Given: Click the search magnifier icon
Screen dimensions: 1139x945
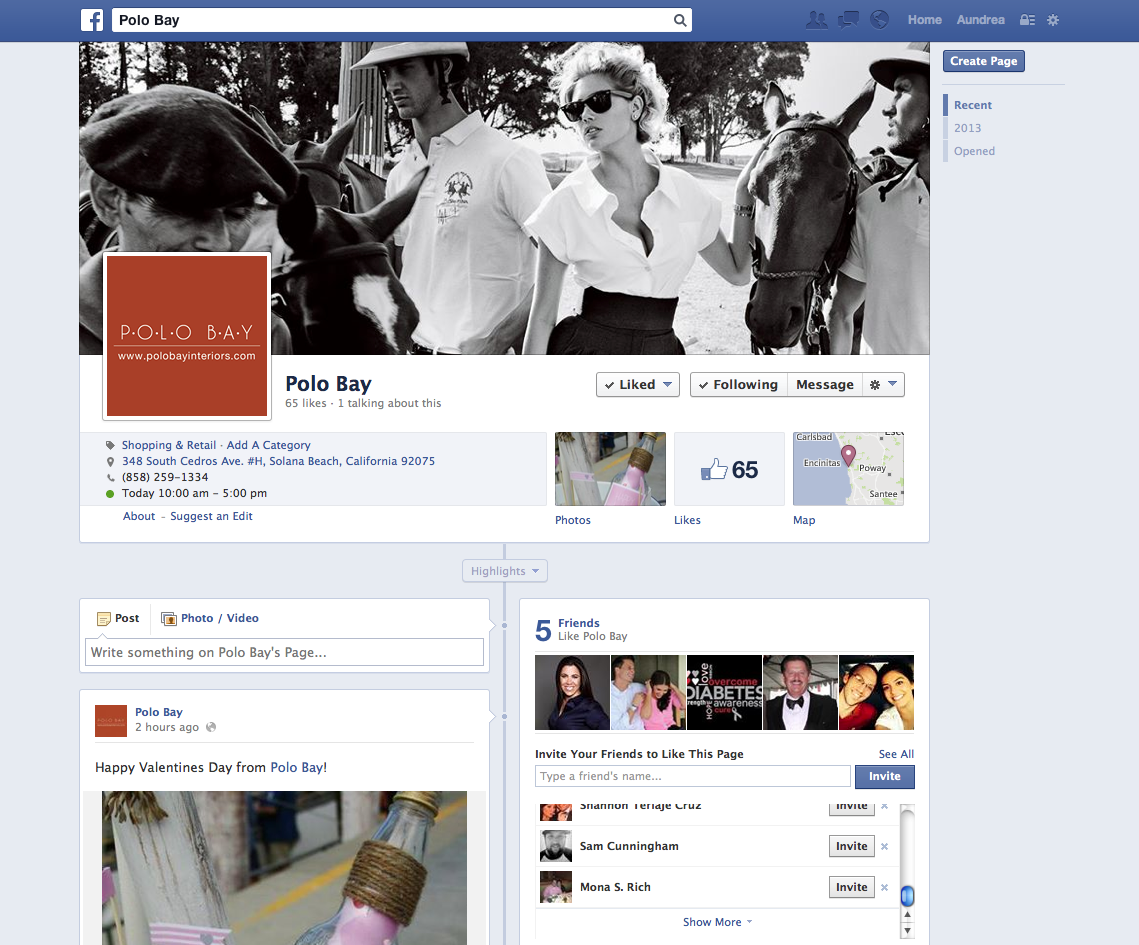Looking at the screenshot, I should pyautogui.click(x=680, y=20).
